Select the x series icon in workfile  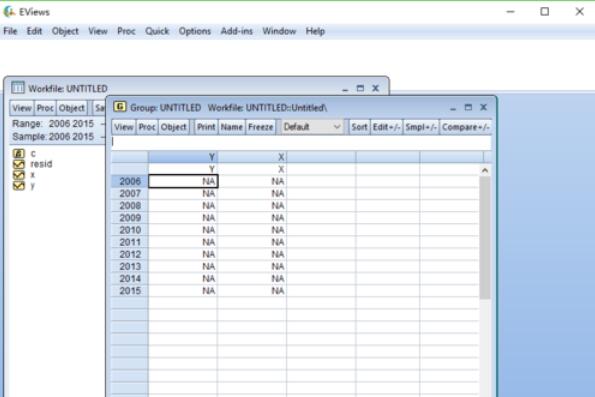click(19, 175)
